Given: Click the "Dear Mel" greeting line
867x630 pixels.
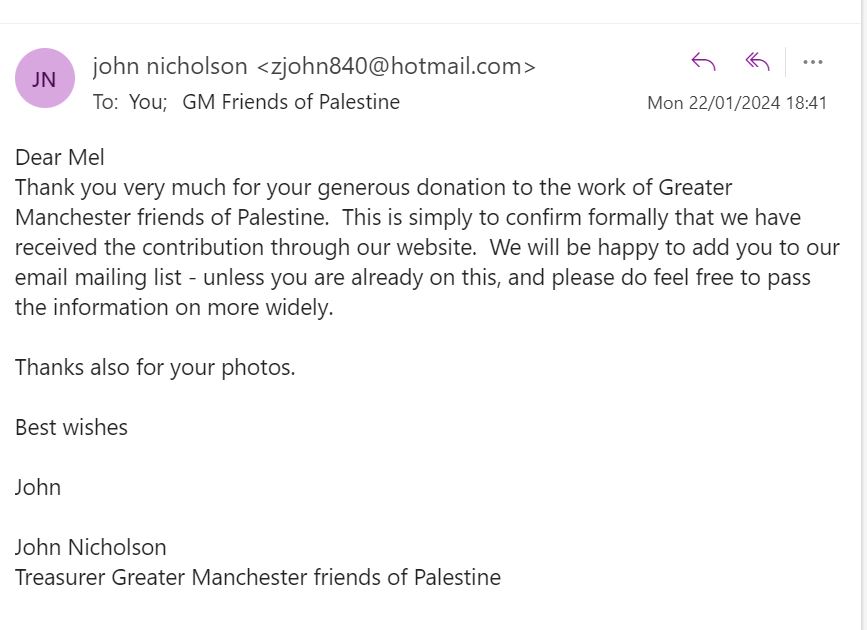Looking at the screenshot, I should coord(60,157).
